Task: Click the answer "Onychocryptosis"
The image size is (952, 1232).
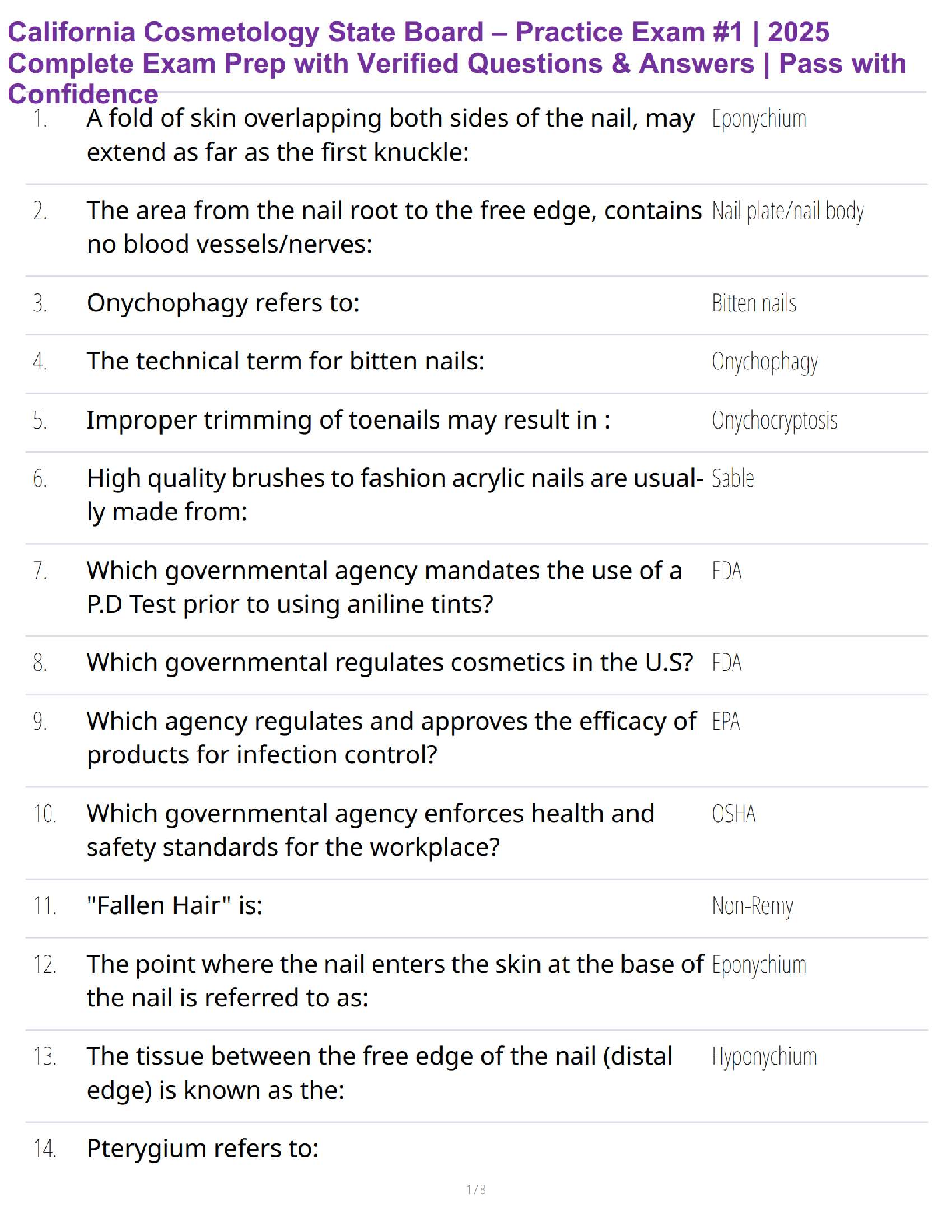Action: click(x=774, y=421)
